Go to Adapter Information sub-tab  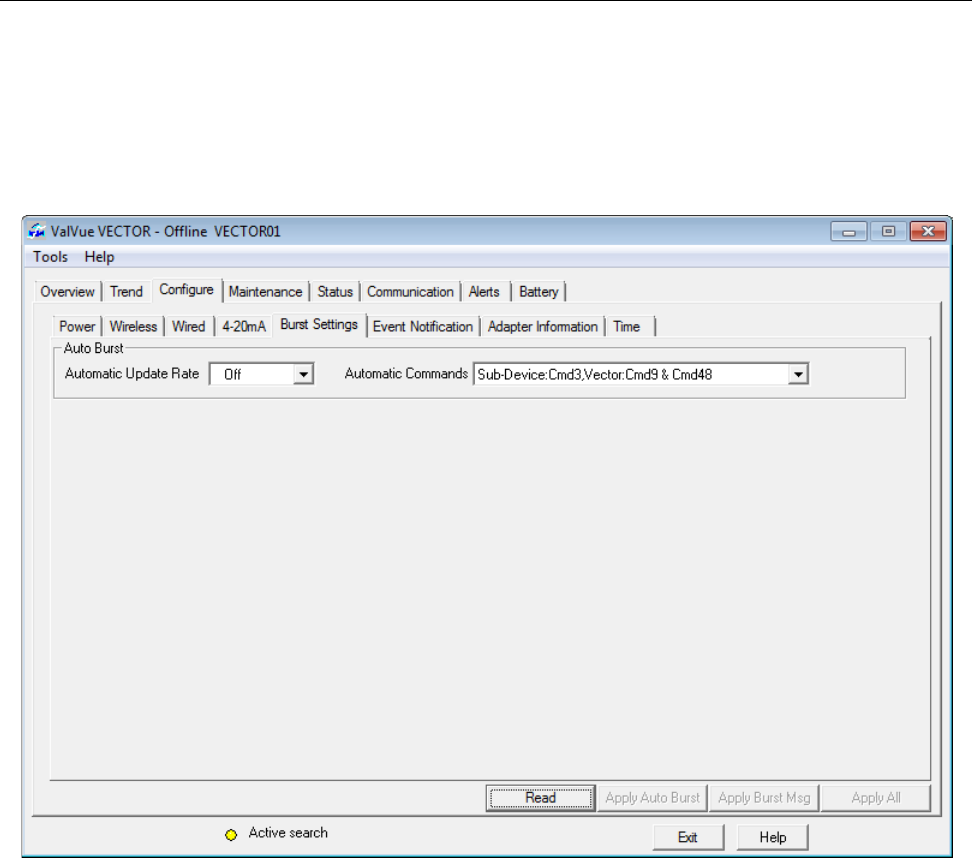click(542, 326)
